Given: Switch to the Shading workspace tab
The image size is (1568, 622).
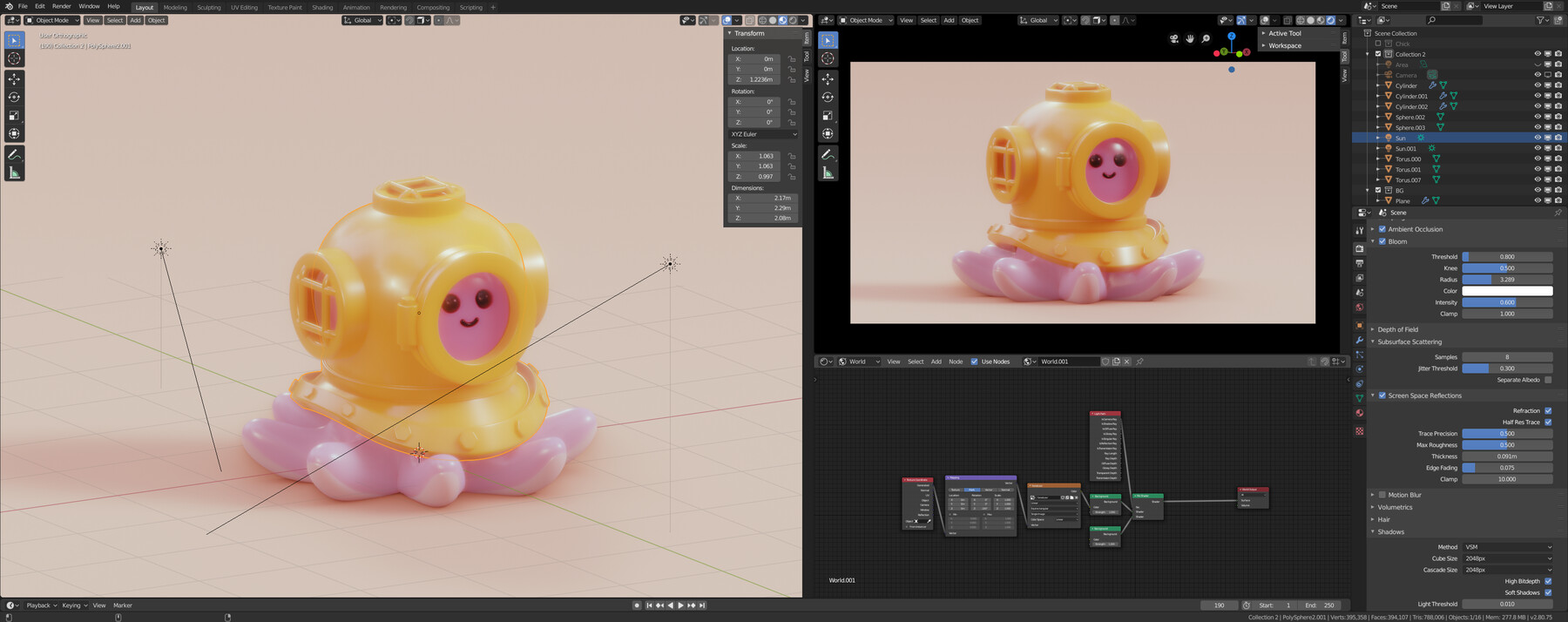Looking at the screenshot, I should (322, 7).
